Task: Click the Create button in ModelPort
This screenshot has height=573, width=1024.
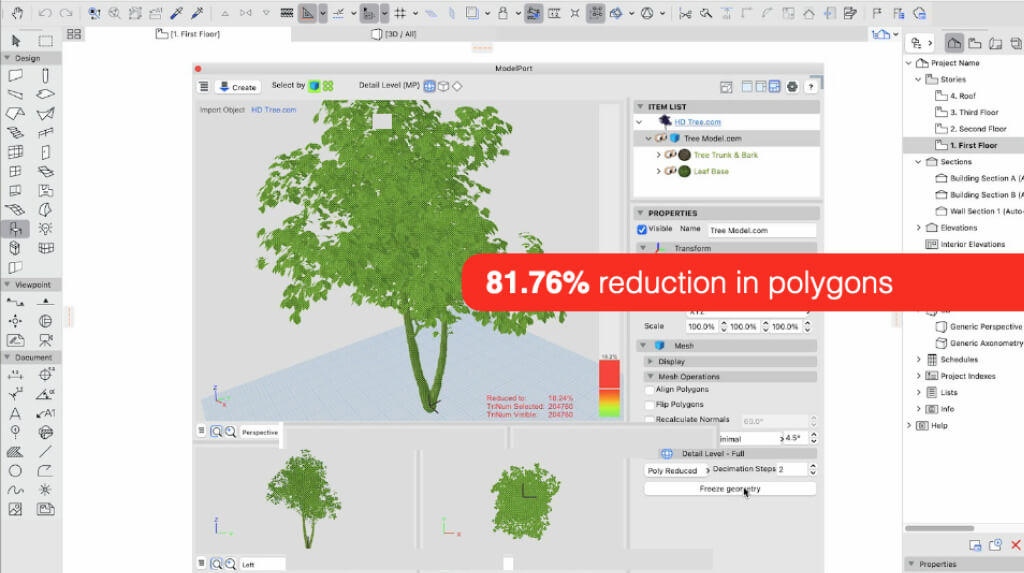Action: pyautogui.click(x=238, y=87)
